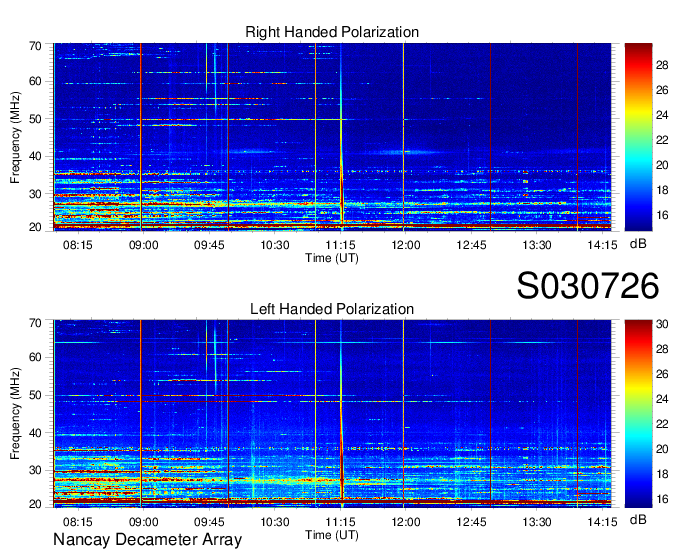Click the "18" value on Right Handed color bar

click(x=662, y=190)
